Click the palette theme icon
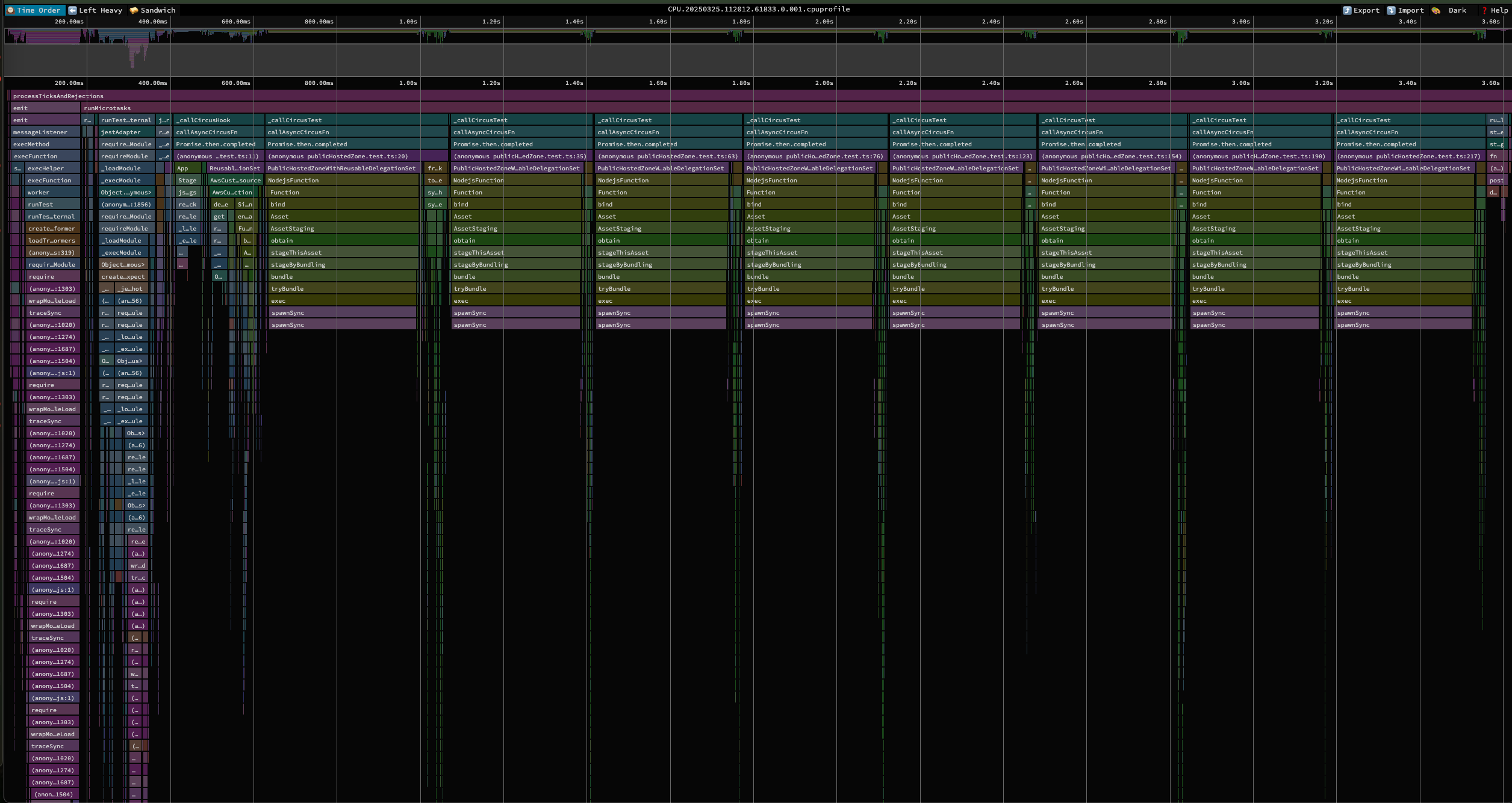Image resolution: width=1512 pixels, height=803 pixels. coord(1436,10)
